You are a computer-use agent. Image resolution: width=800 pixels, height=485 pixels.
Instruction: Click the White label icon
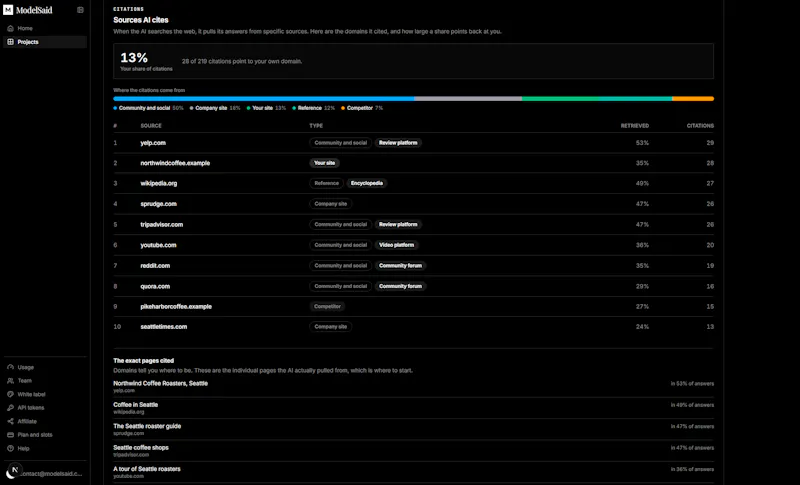pyautogui.click(x=10, y=394)
